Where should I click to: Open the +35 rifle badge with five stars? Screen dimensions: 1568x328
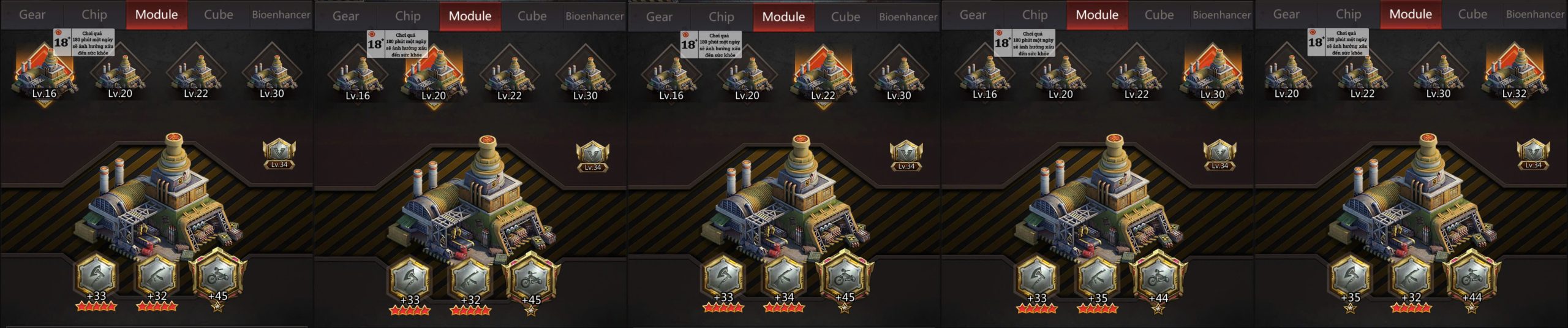click(1097, 281)
